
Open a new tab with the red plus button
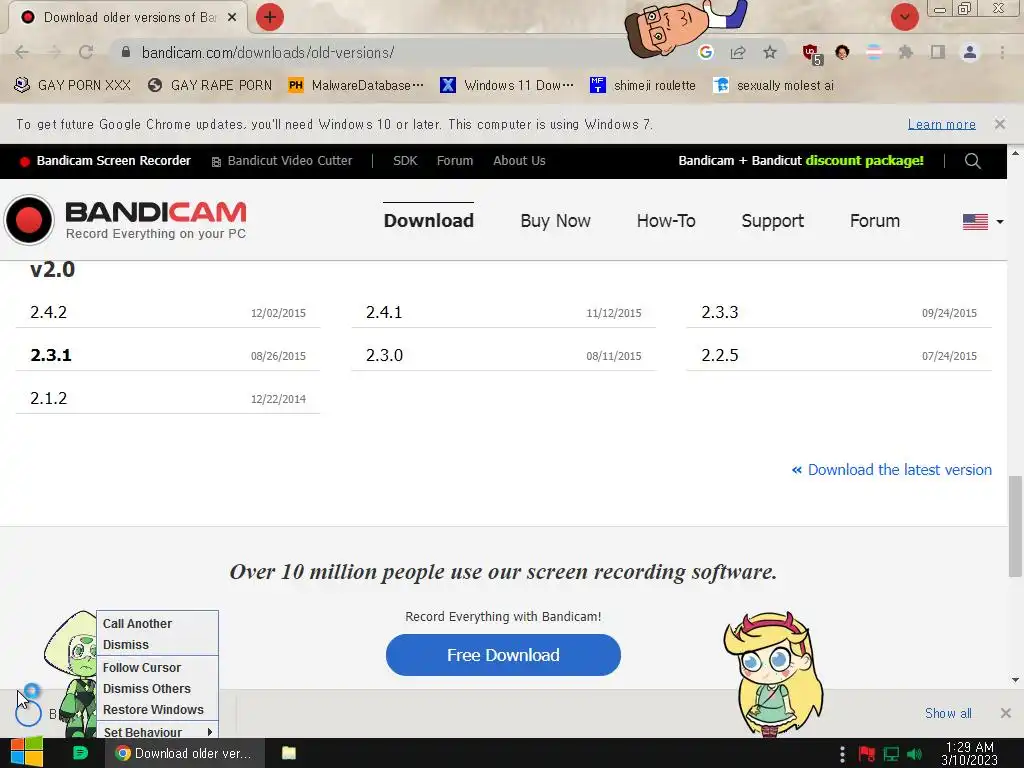[270, 17]
